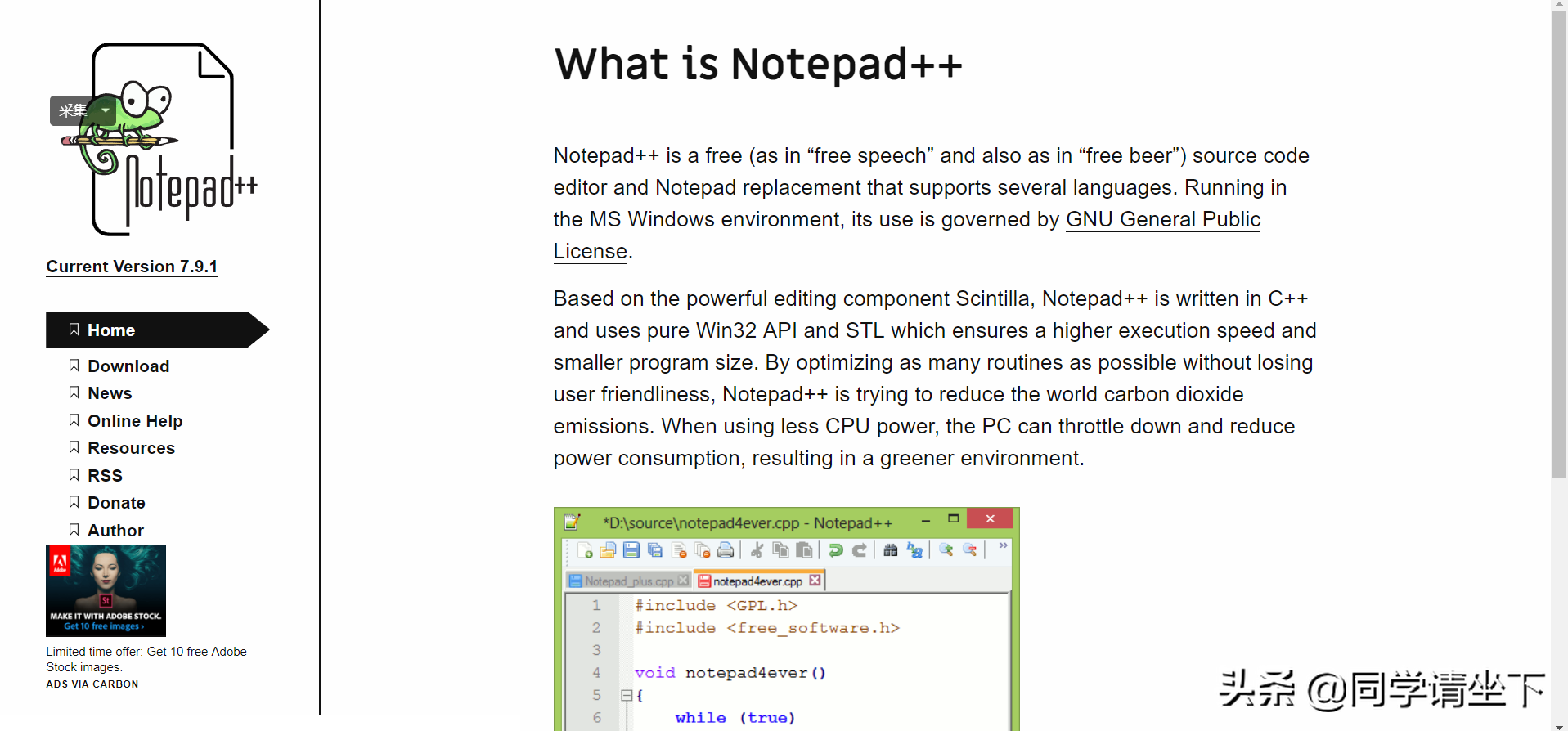The image size is (1568, 731).
Task: Click the ADS VIA CARBON link
Action: coord(92,684)
